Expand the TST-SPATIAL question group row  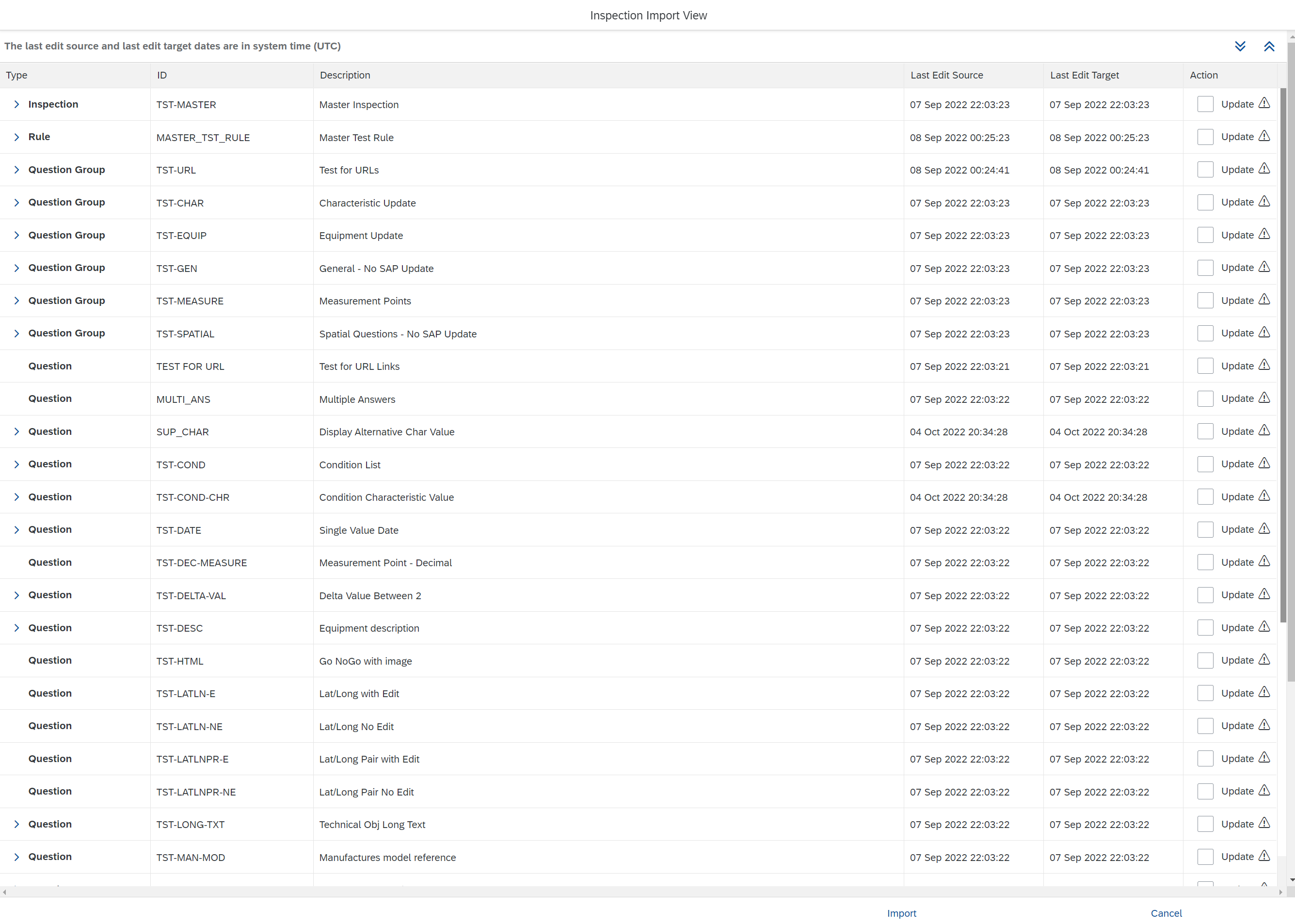coord(16,334)
